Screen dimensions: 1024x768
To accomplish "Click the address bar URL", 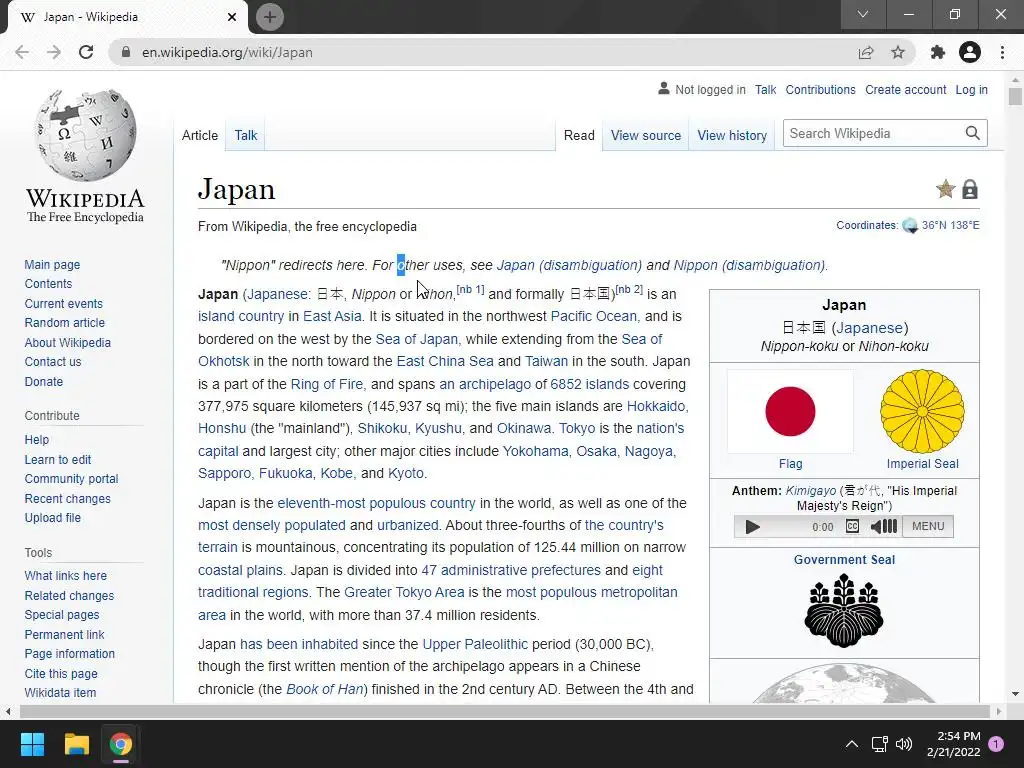I will point(227,52).
